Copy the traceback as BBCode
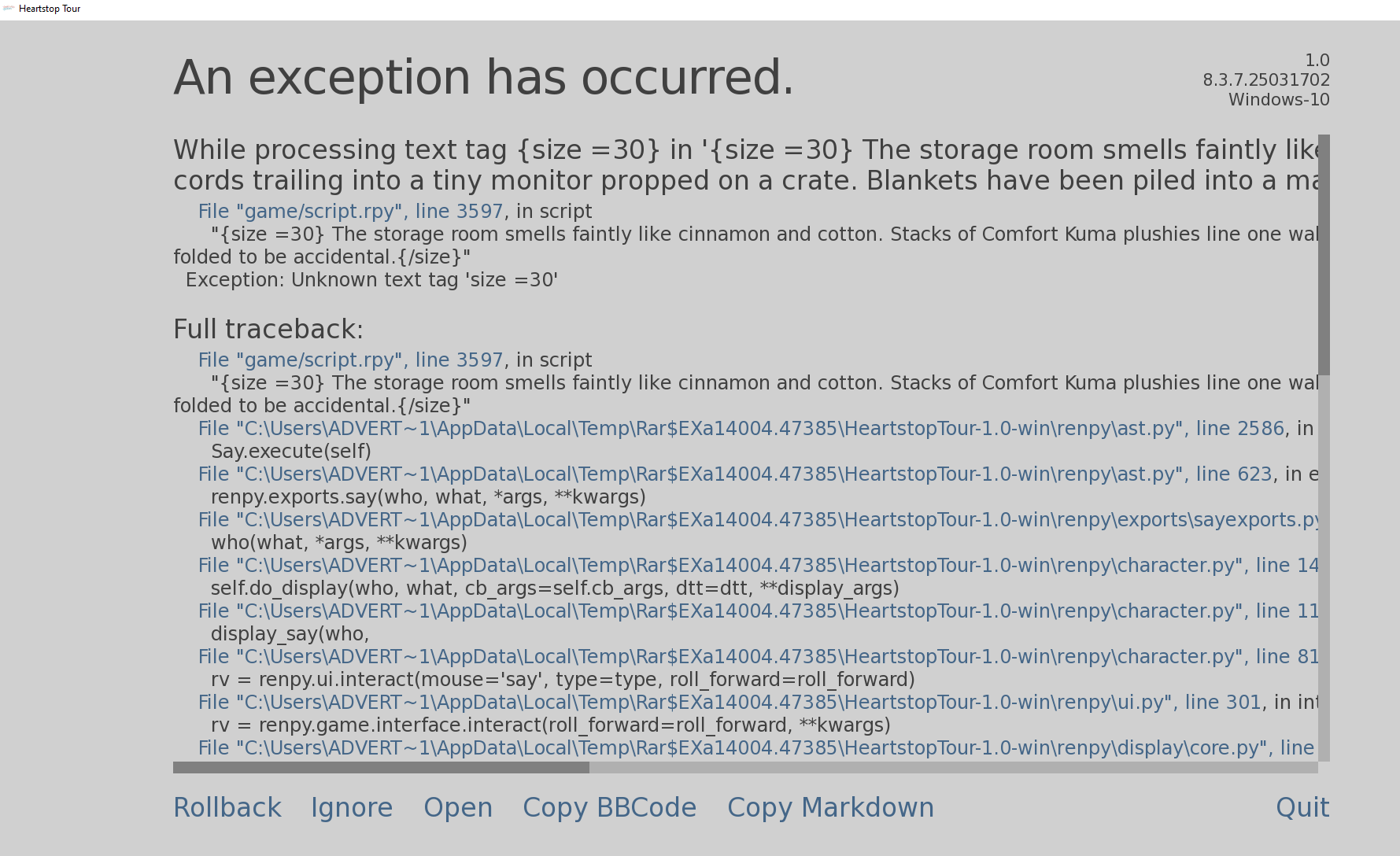 point(610,807)
